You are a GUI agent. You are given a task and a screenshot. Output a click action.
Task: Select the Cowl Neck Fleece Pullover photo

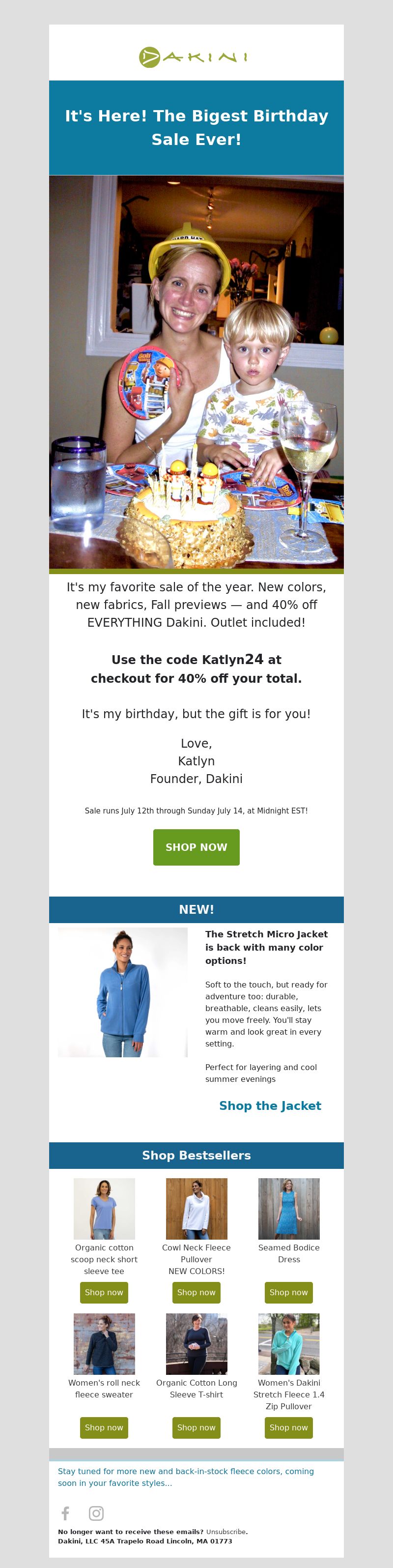pyautogui.click(x=196, y=1209)
